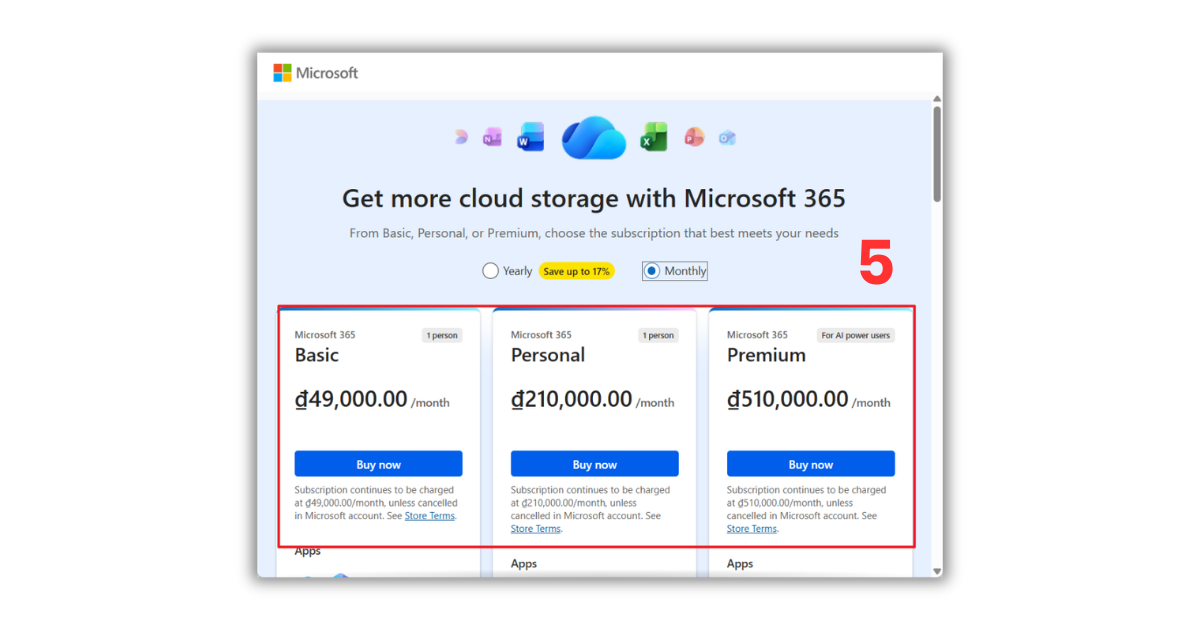Click the vertical scrollbar thumb
The image size is (1200, 630).
(x=937, y=153)
